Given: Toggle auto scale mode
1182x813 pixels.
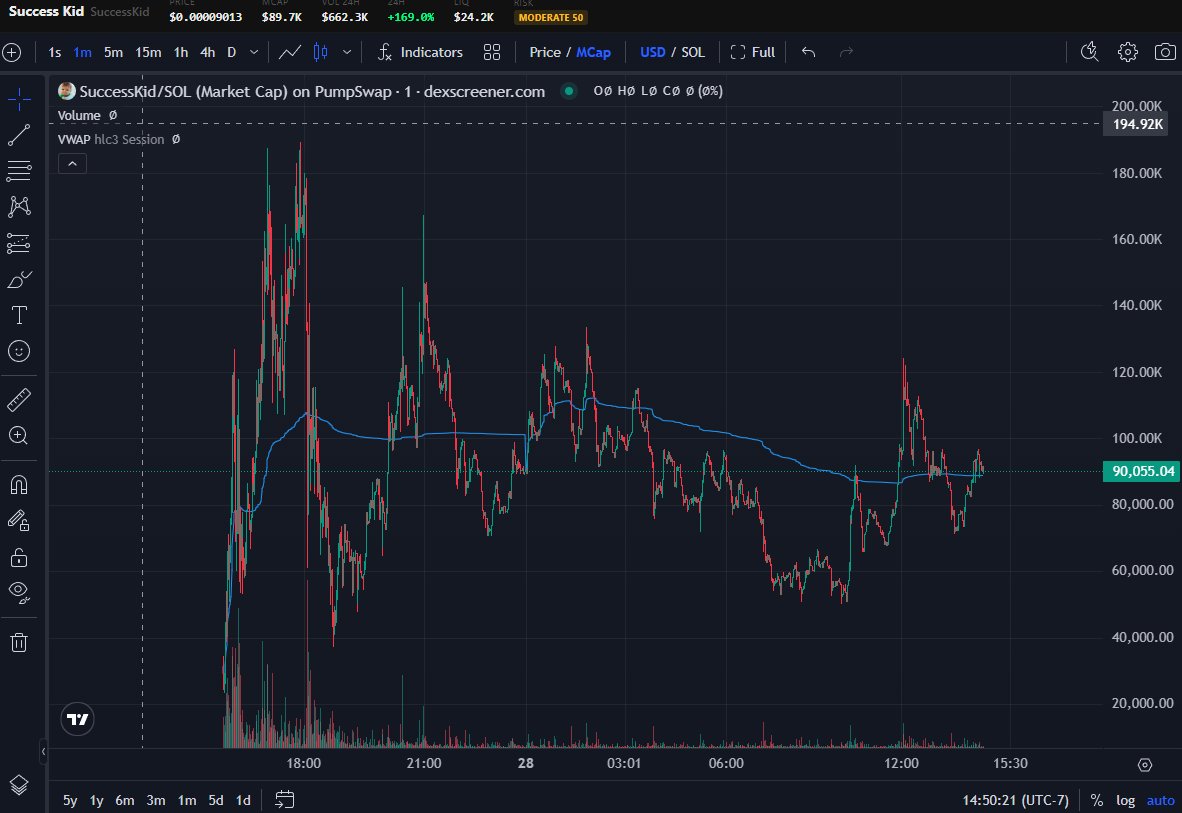Looking at the screenshot, I should [1160, 800].
